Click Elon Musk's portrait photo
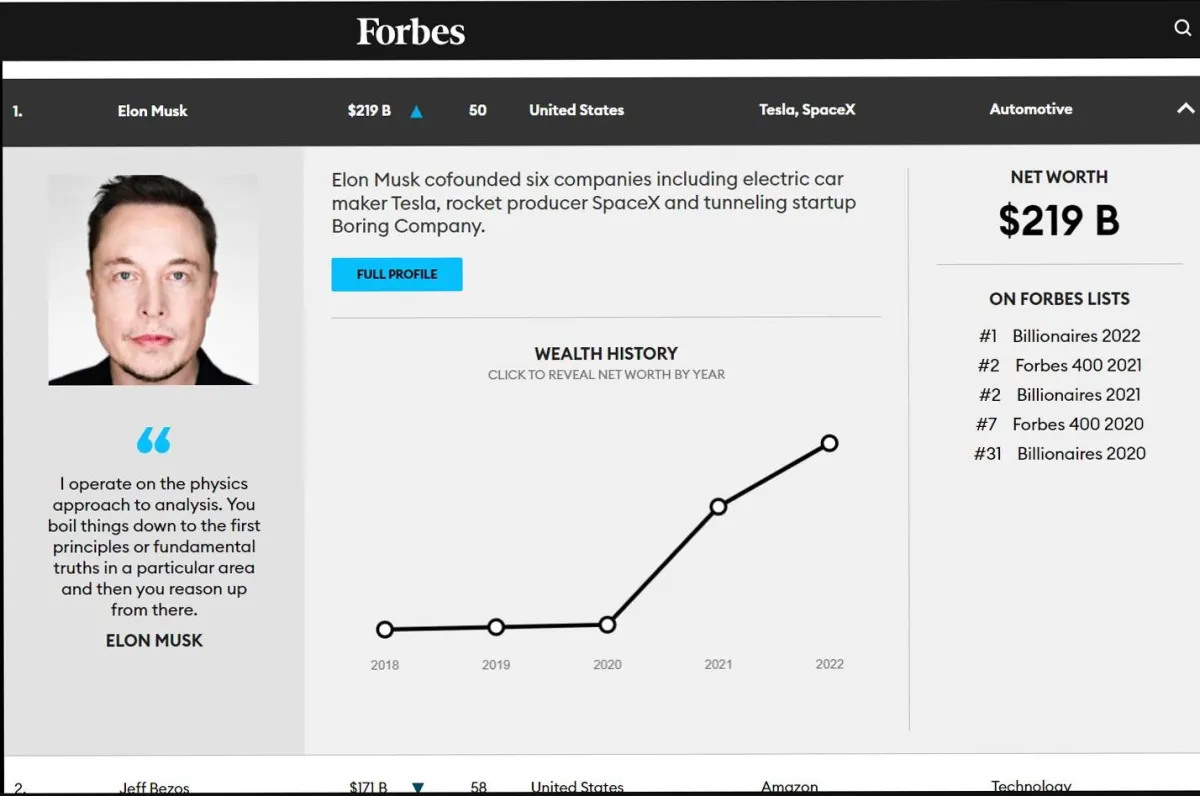1200x796 pixels. point(153,280)
